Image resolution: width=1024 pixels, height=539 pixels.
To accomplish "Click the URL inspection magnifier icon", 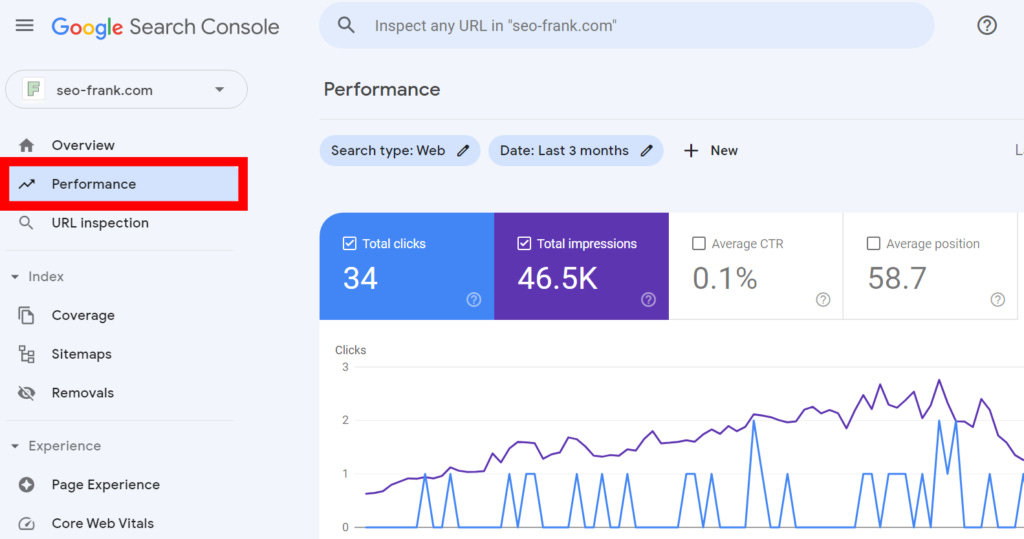I will pyautogui.click(x=26, y=223).
